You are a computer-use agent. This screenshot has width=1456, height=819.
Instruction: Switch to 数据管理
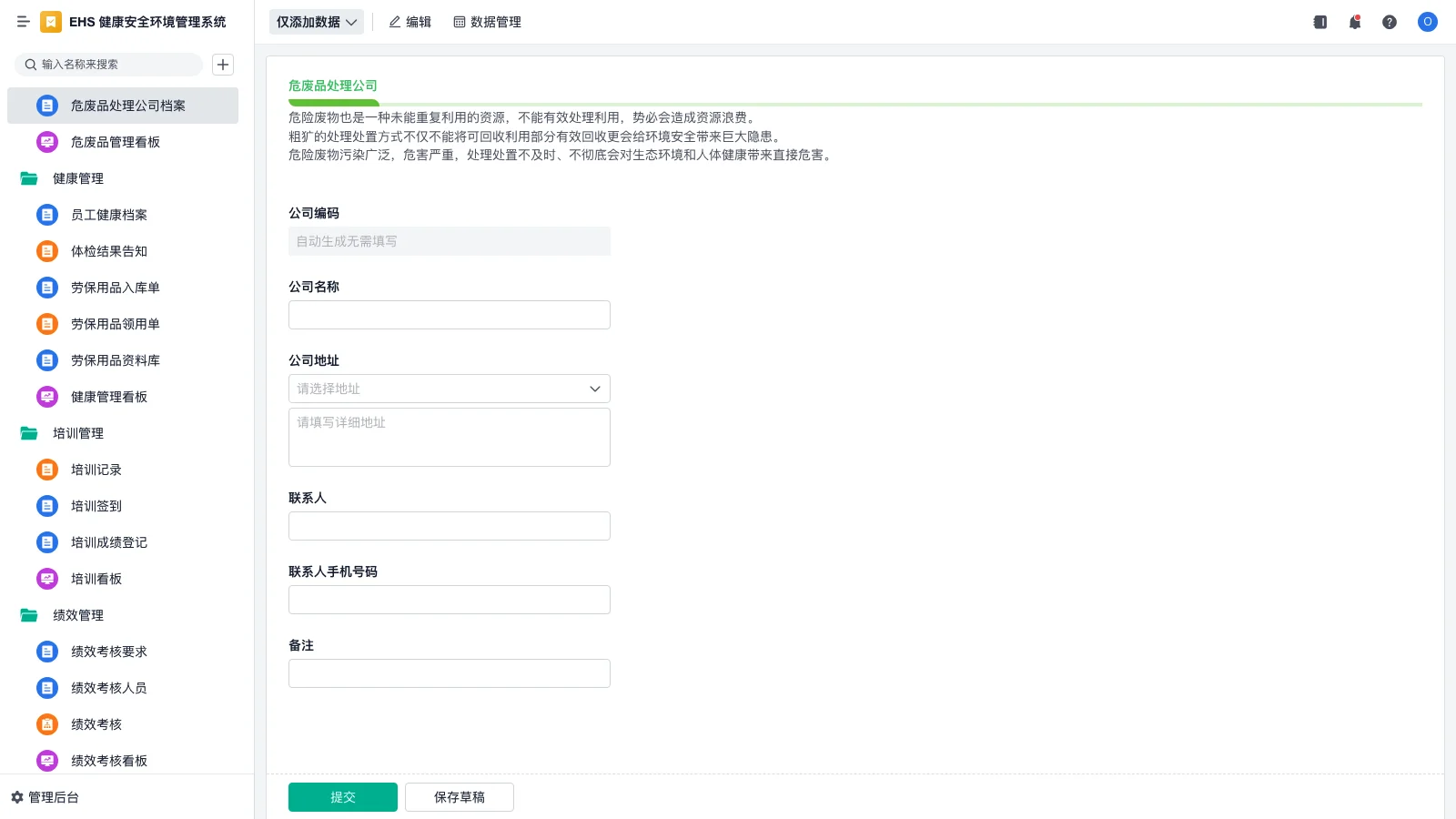(x=488, y=22)
